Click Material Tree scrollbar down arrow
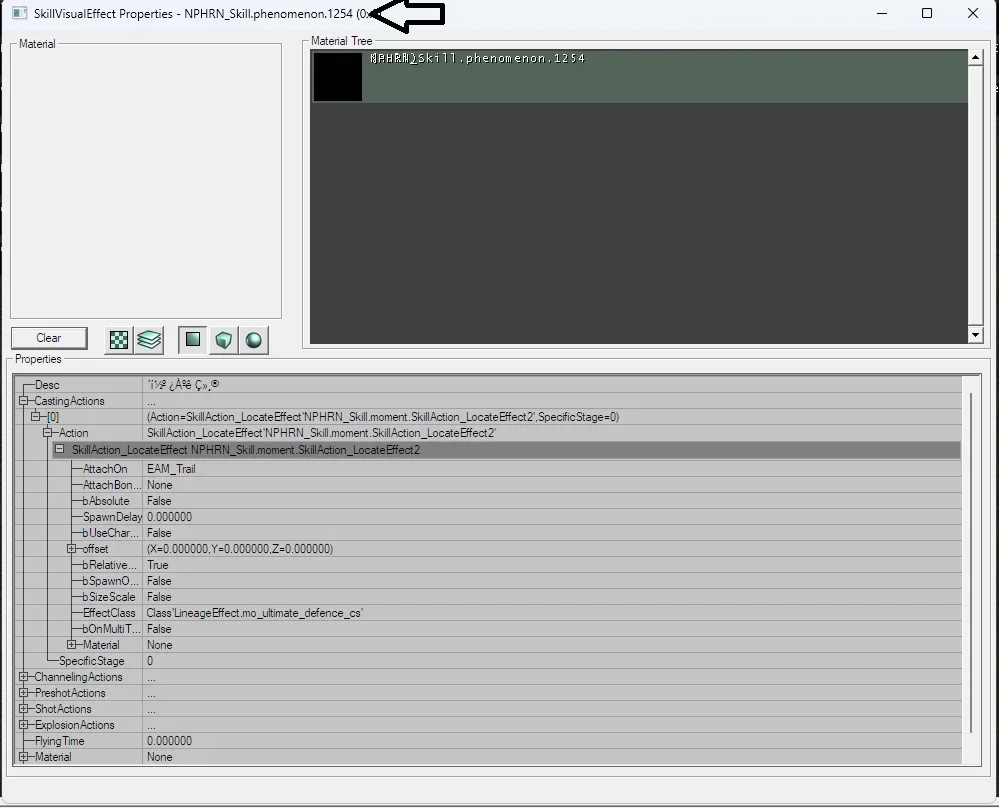999x808 pixels. (975, 335)
